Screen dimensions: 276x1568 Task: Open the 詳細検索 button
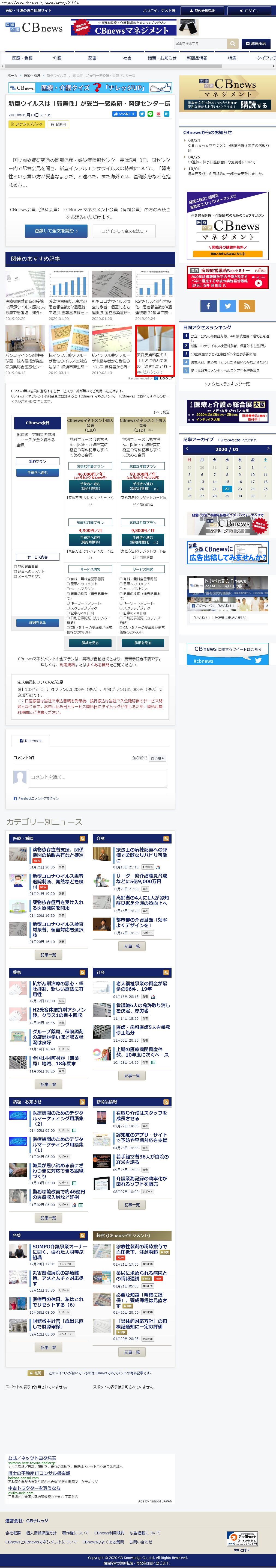point(256,44)
